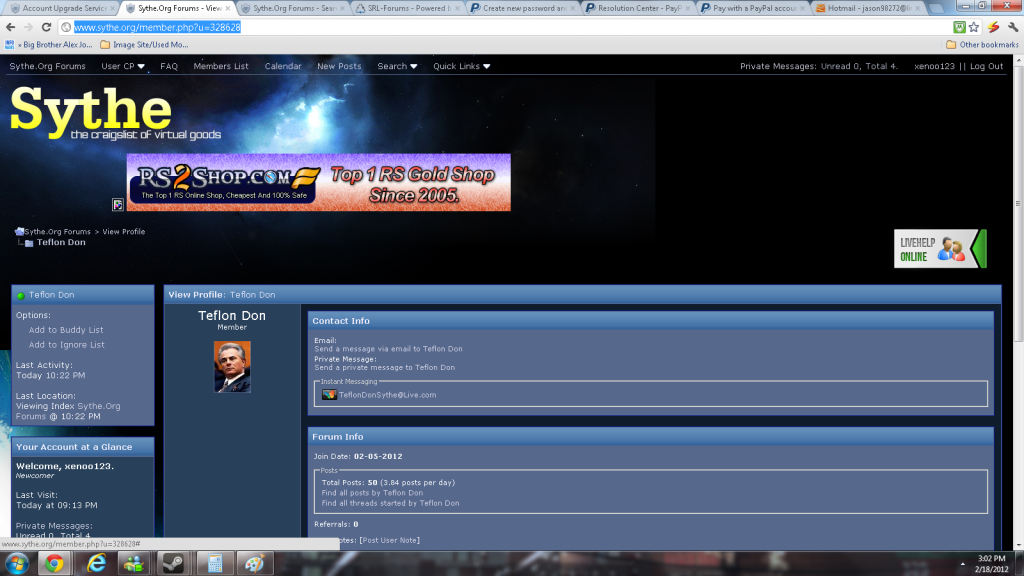Go back with the browser back arrow
The image size is (1024, 576).
10,27
